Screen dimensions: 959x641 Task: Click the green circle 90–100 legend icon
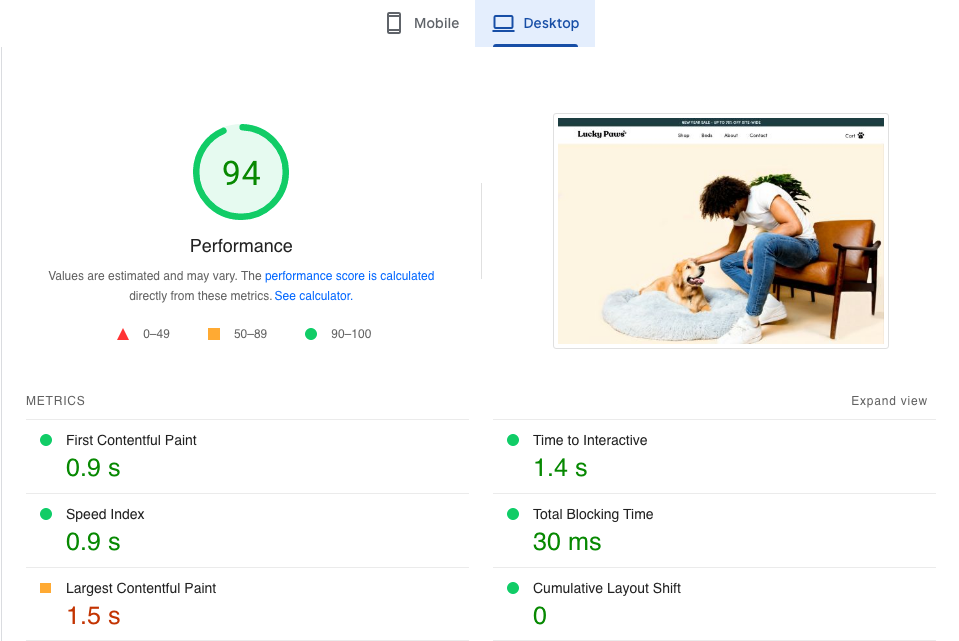point(311,334)
